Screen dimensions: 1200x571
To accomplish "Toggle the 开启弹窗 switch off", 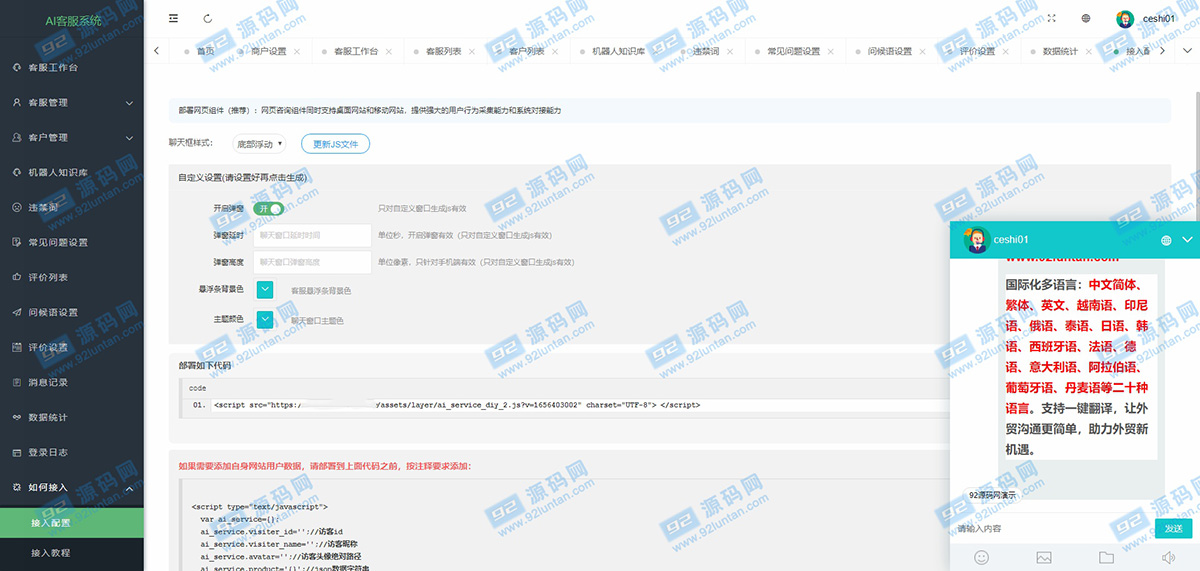I will coord(268,208).
